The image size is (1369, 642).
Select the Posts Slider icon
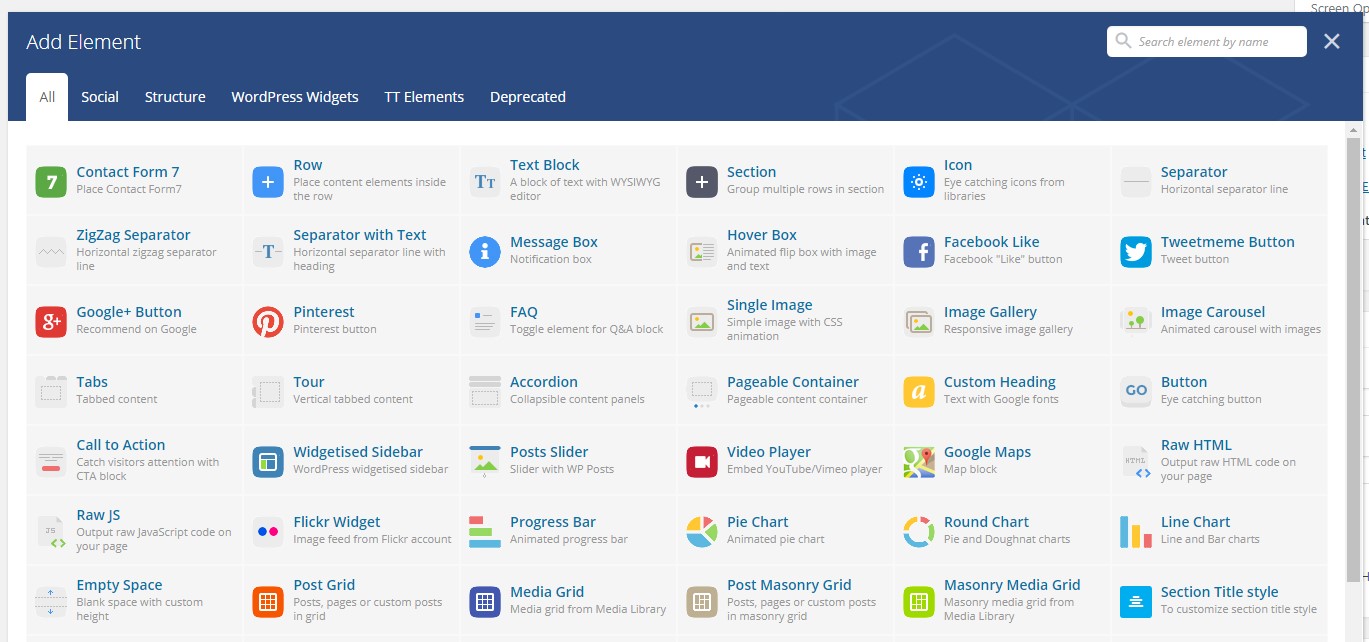[485, 462]
